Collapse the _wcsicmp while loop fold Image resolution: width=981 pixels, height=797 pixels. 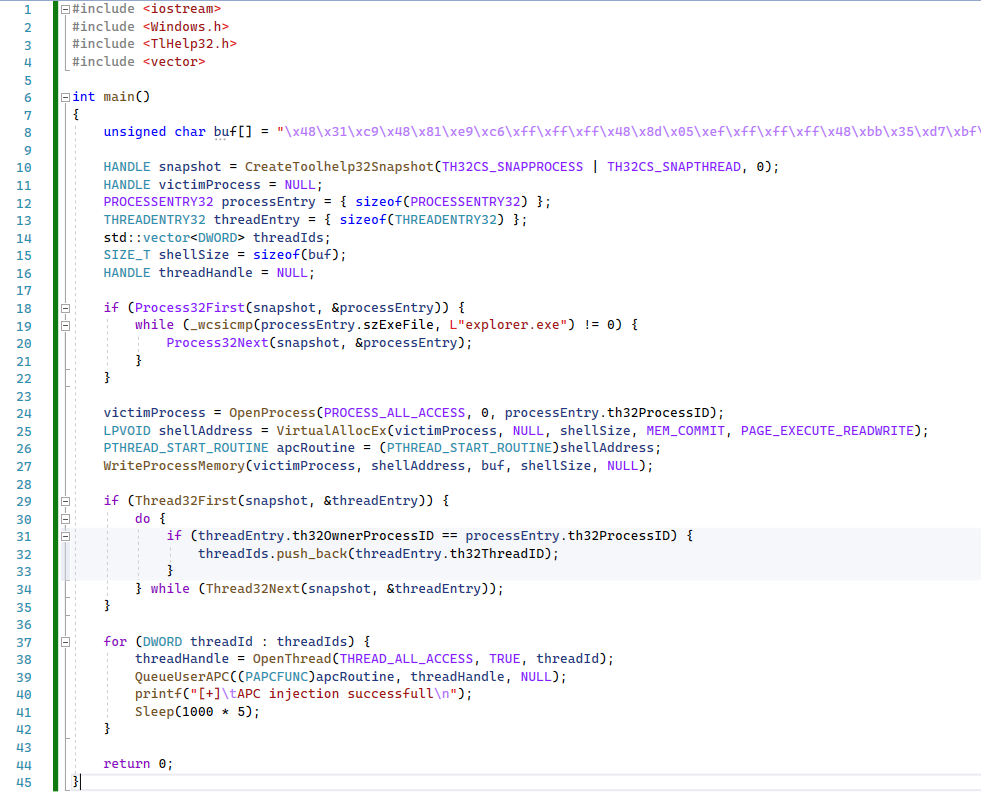click(x=65, y=325)
